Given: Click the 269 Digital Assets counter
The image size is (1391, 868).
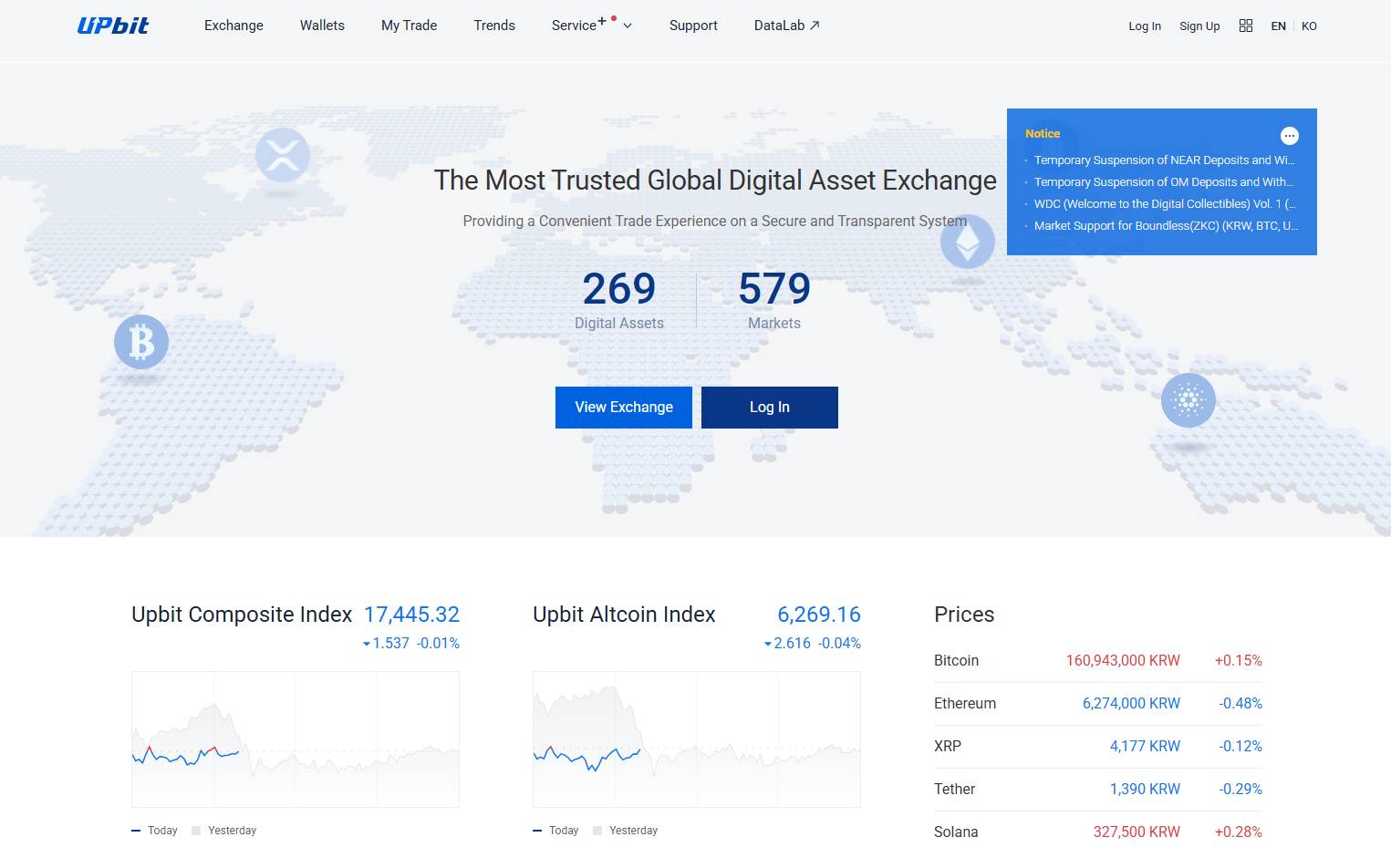Looking at the screenshot, I should coord(619,300).
